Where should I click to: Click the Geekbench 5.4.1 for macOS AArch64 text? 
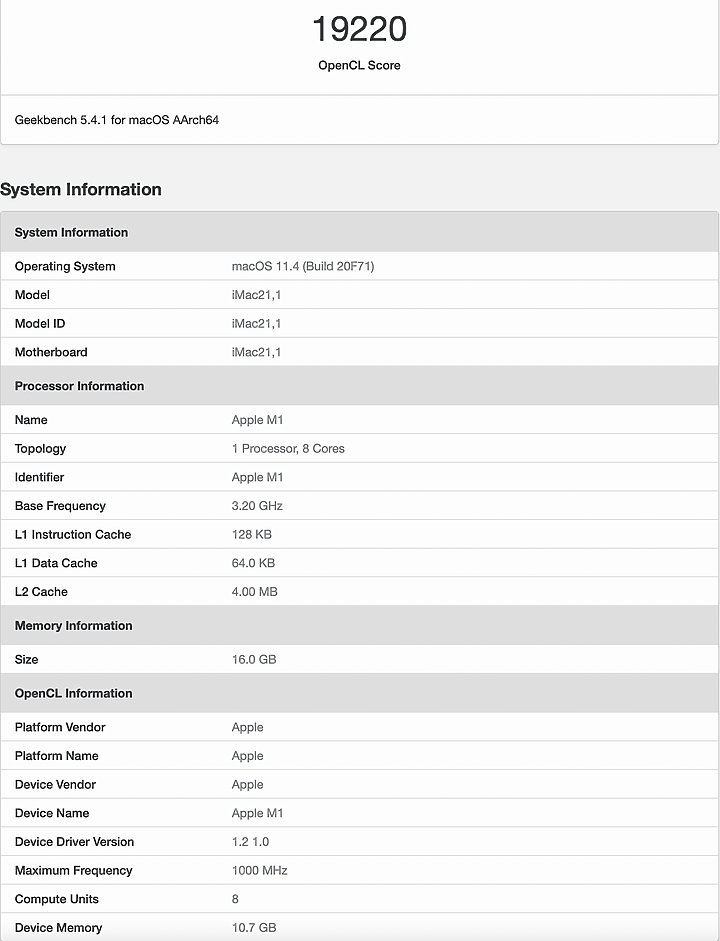[x=117, y=120]
